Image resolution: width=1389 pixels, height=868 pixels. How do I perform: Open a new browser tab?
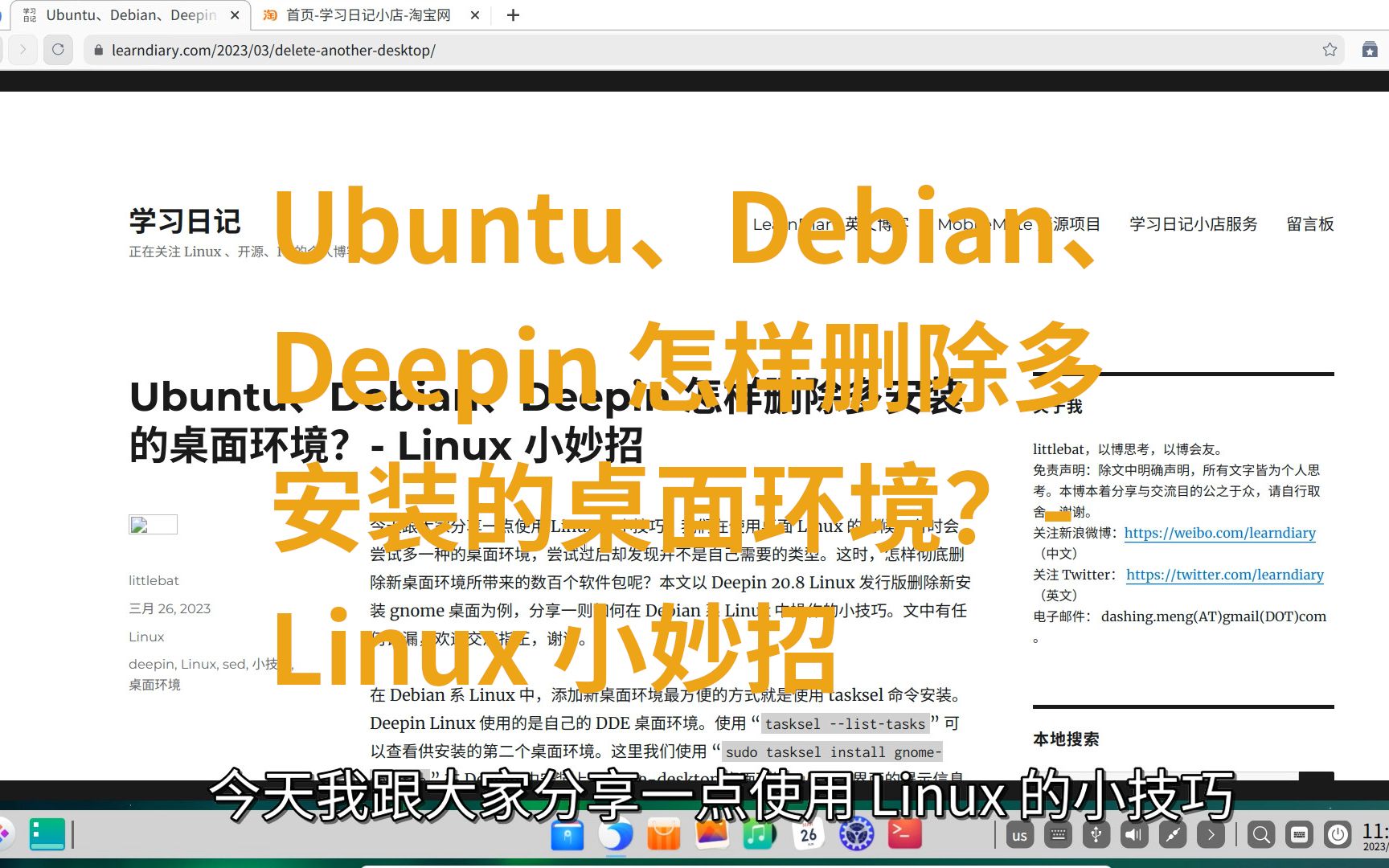coord(513,15)
